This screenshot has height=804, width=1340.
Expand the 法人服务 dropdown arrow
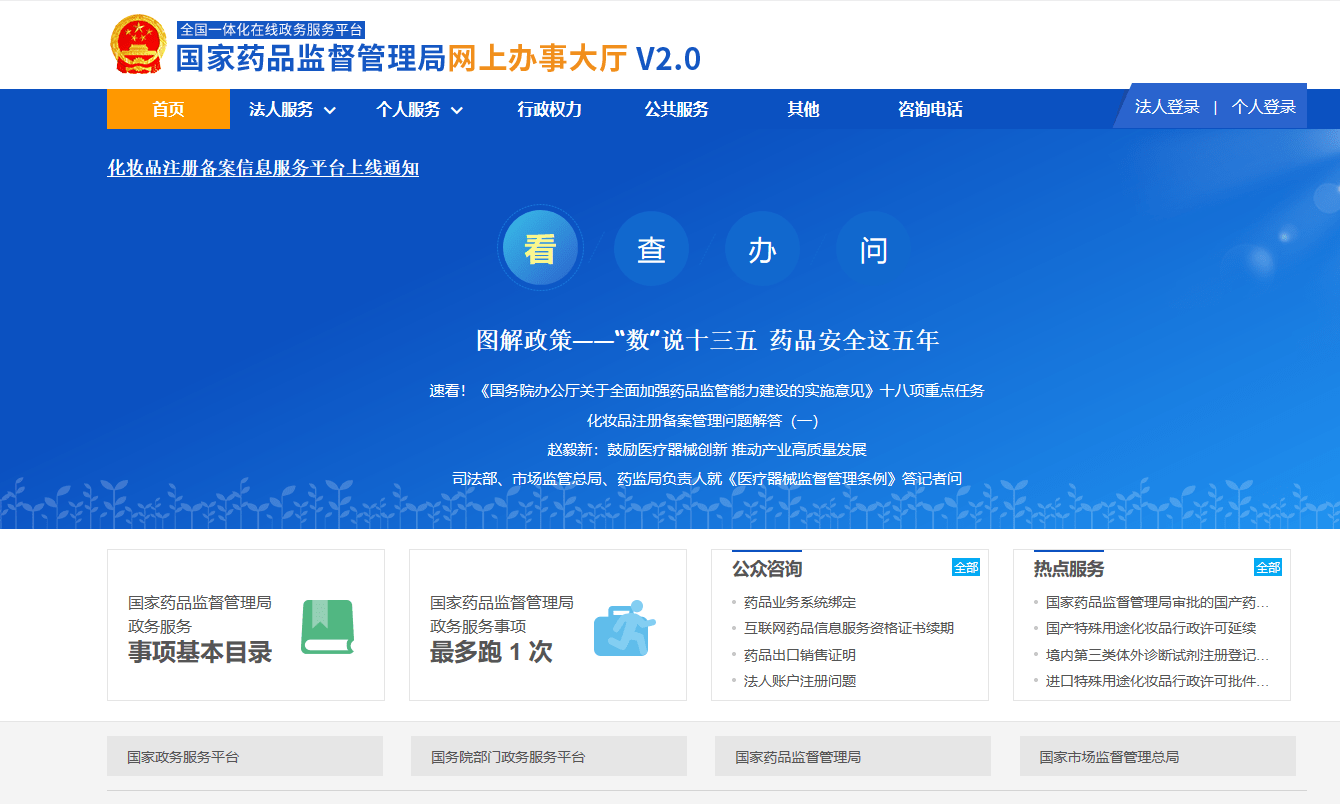point(329,110)
